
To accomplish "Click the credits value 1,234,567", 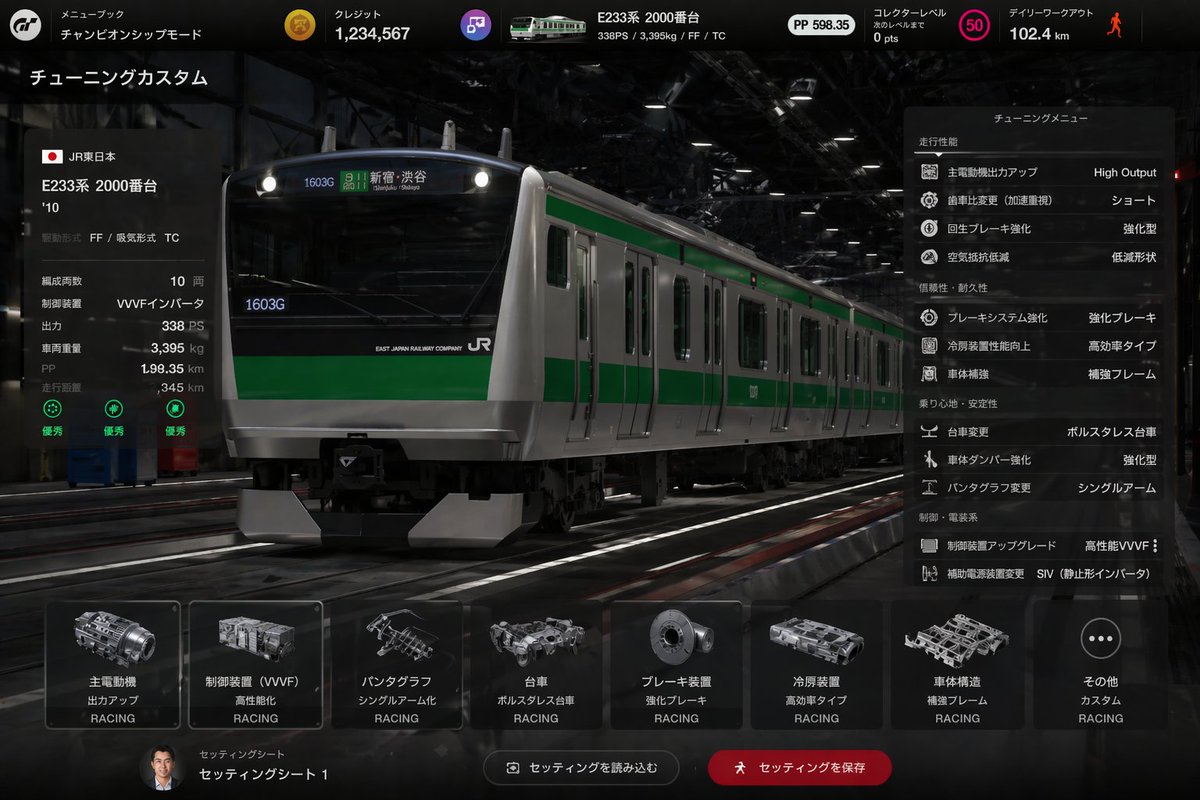I will (x=372, y=33).
